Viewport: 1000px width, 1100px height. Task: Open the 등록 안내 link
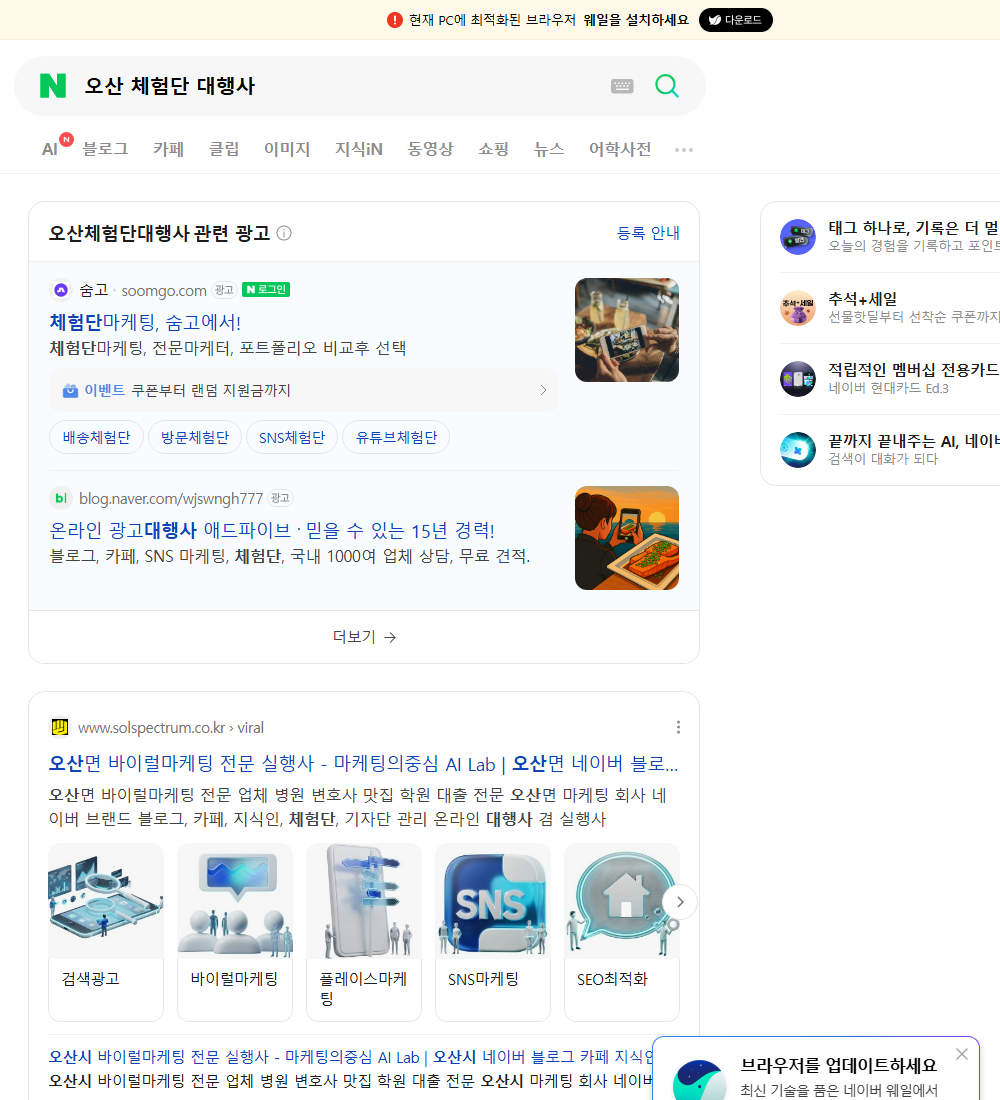click(648, 233)
